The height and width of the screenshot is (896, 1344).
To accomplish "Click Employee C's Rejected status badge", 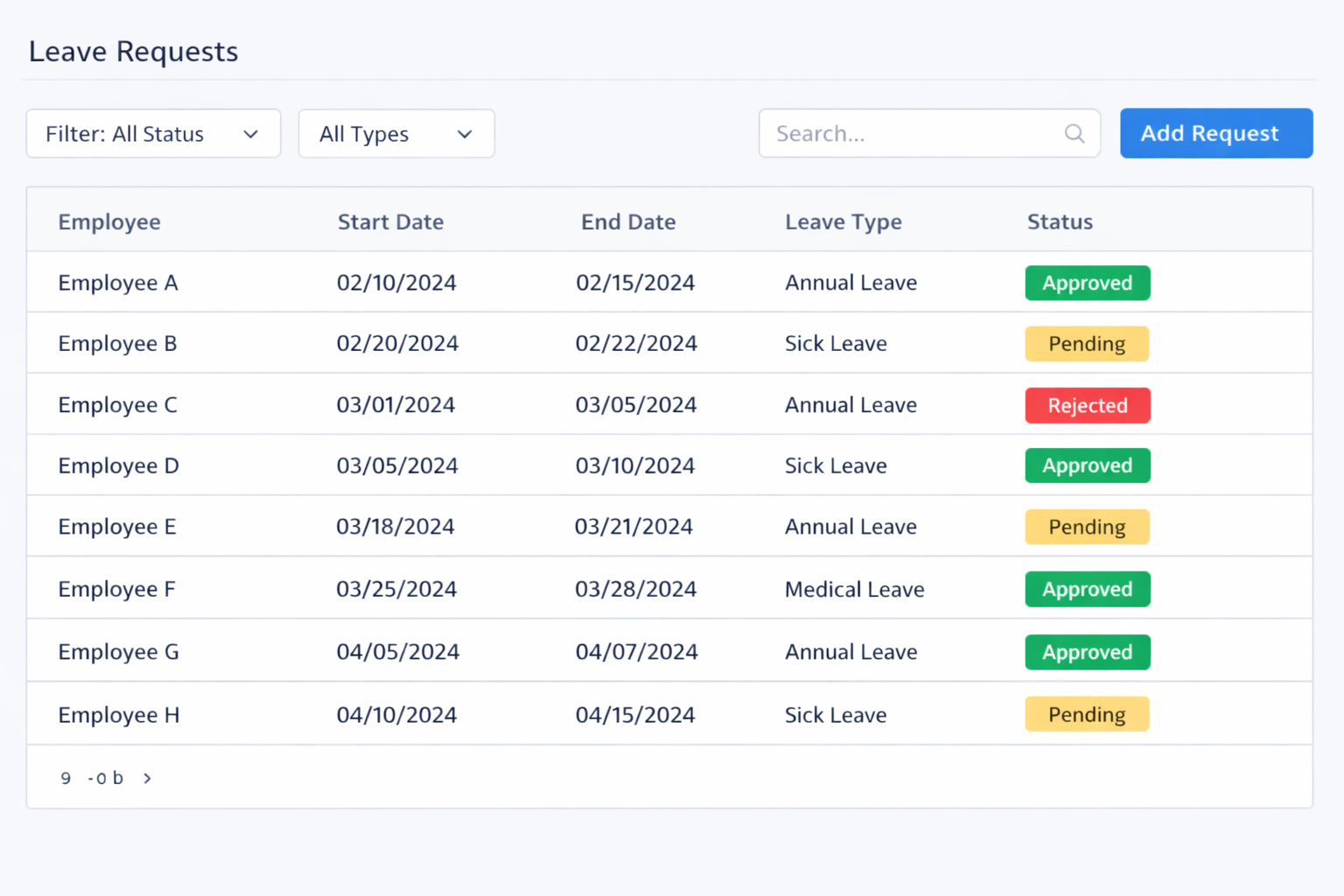I will (x=1087, y=406).
